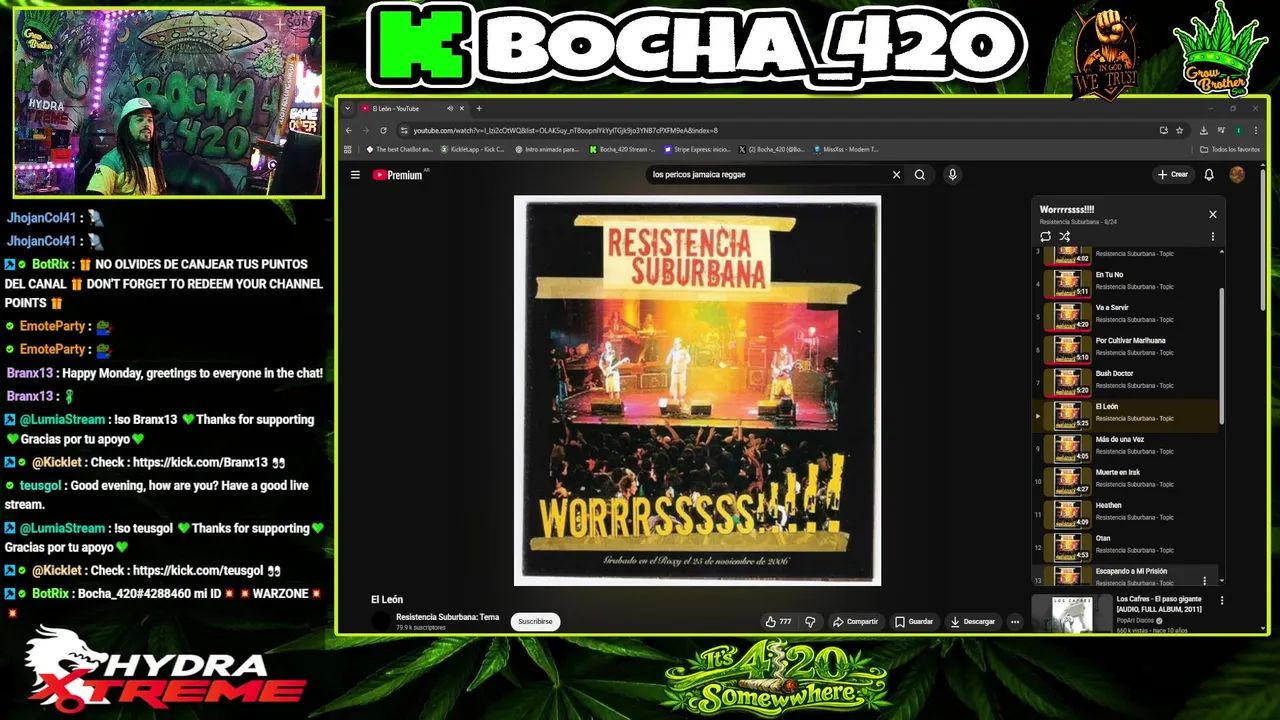The width and height of the screenshot is (1280, 720).
Task: Open YouTube notifications bell
Action: coord(1209,175)
